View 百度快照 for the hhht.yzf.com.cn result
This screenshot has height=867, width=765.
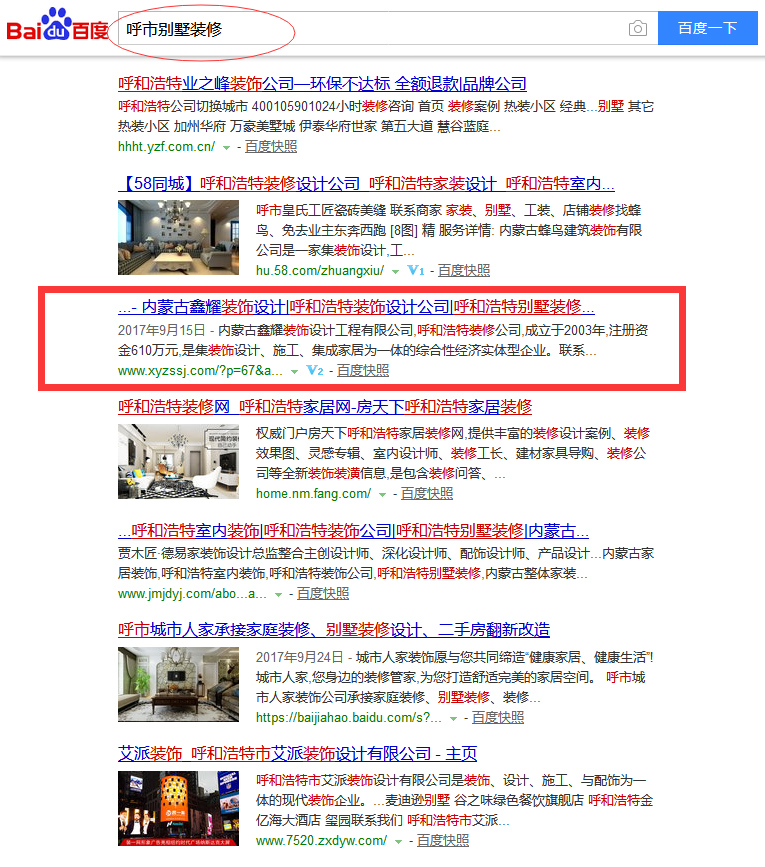tap(271, 147)
